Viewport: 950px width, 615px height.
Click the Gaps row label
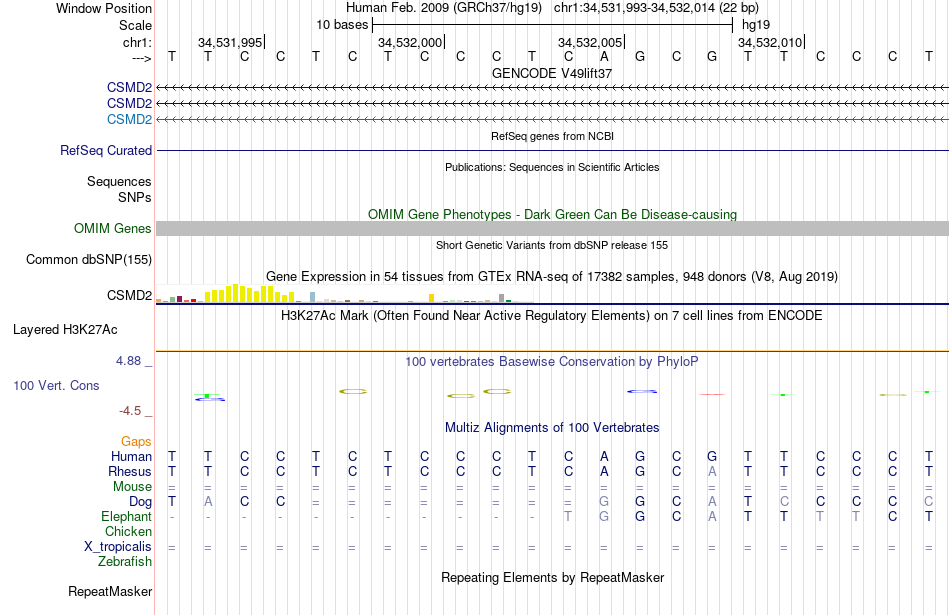(x=136, y=442)
